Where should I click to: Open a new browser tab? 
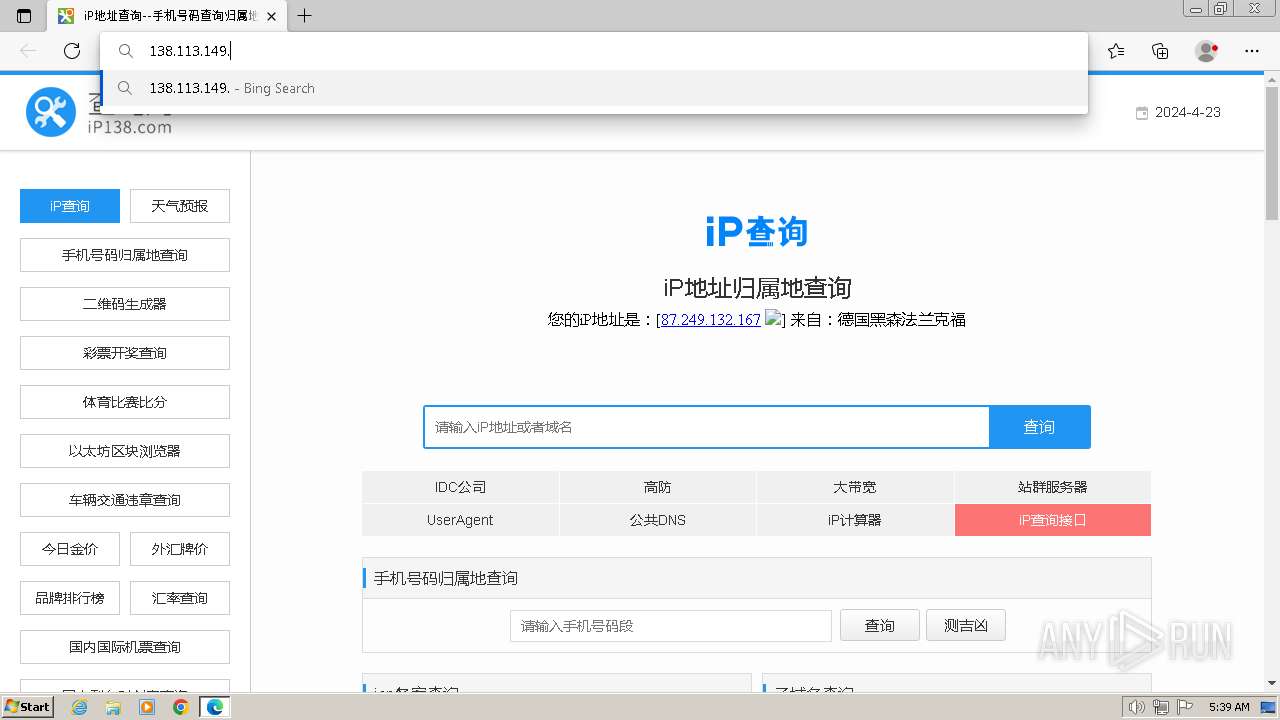click(x=305, y=16)
